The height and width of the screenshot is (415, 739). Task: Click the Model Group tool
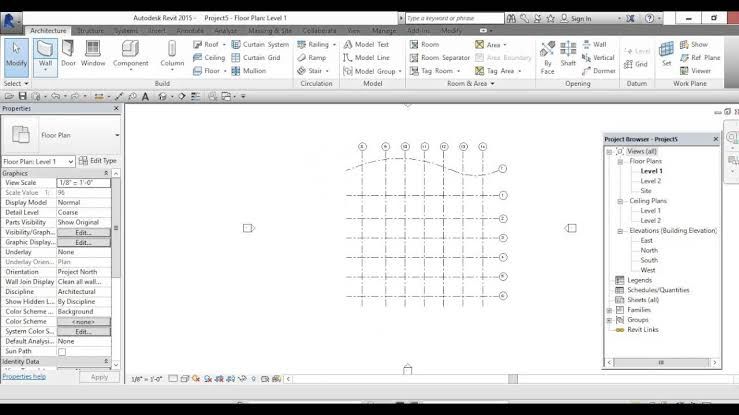coord(372,71)
